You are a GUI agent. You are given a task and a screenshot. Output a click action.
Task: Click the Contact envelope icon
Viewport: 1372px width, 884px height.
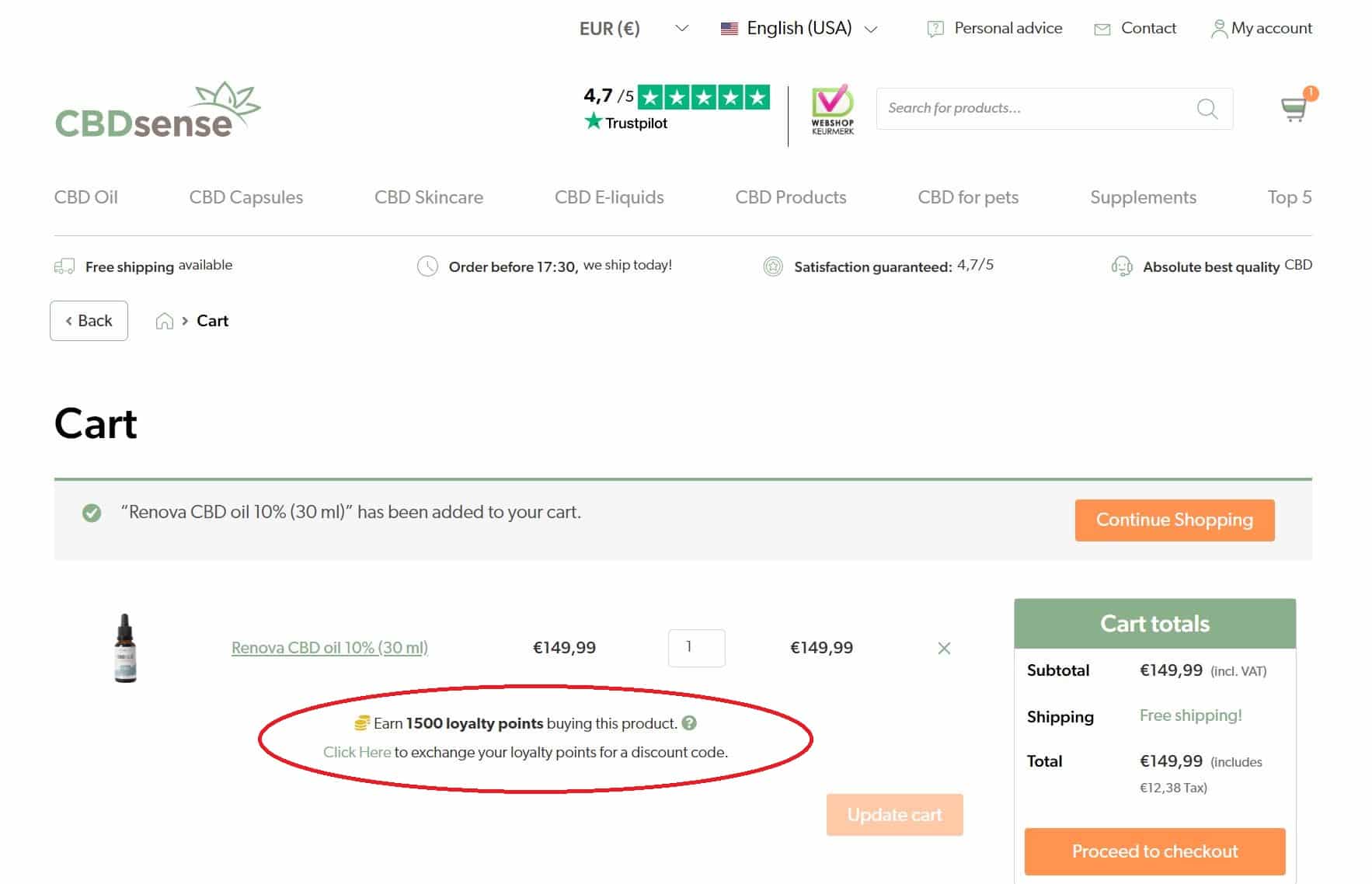point(1102,30)
